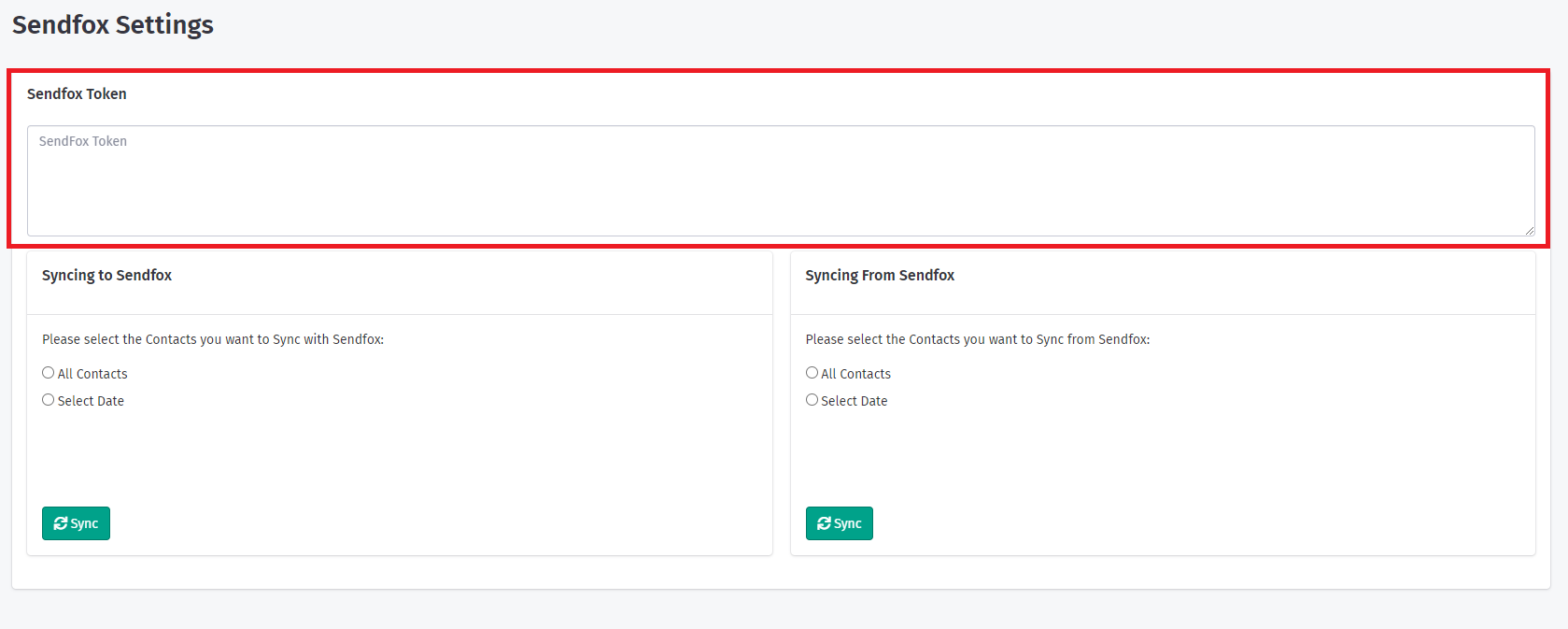Image resolution: width=1568 pixels, height=629 pixels.
Task: Focus the SendFox Token text area
Action: [780, 180]
